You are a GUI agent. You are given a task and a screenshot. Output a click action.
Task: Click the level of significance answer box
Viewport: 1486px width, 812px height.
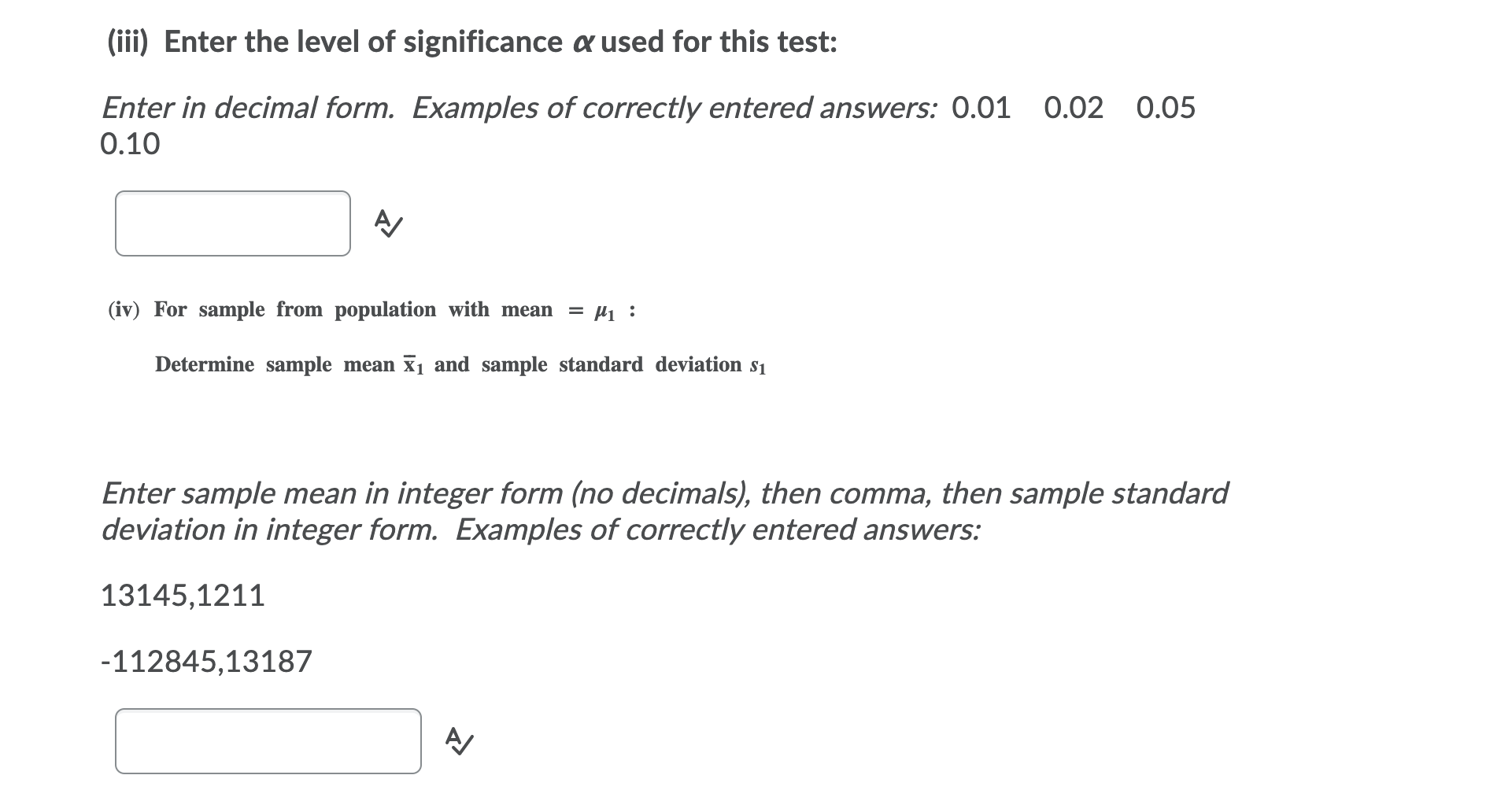[x=233, y=223]
